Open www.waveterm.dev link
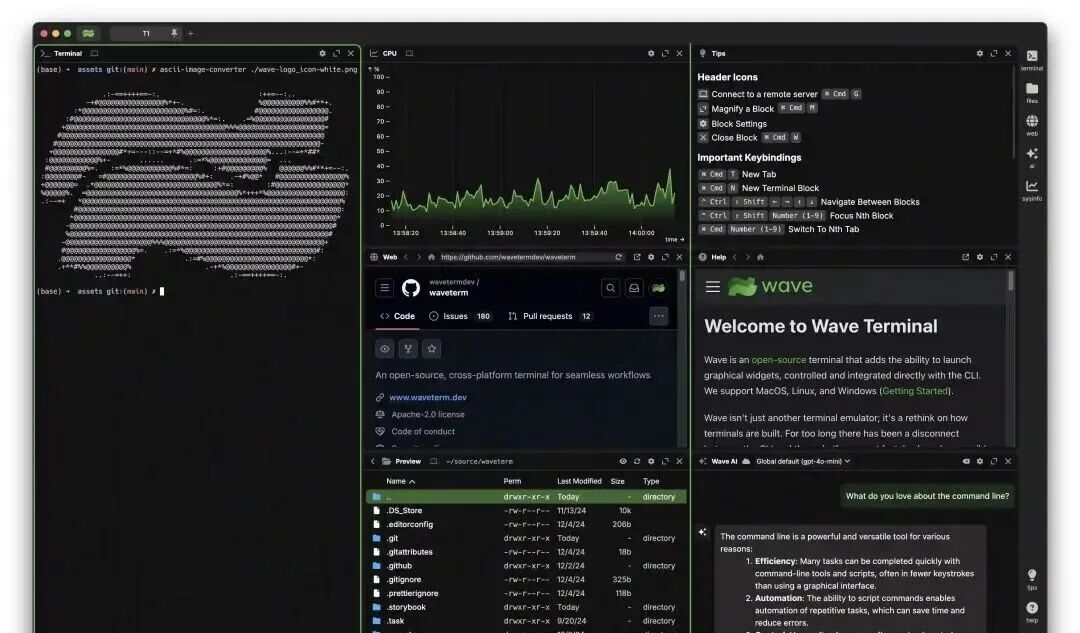Image resolution: width=1080 pixels, height=633 pixels. [x=428, y=397]
